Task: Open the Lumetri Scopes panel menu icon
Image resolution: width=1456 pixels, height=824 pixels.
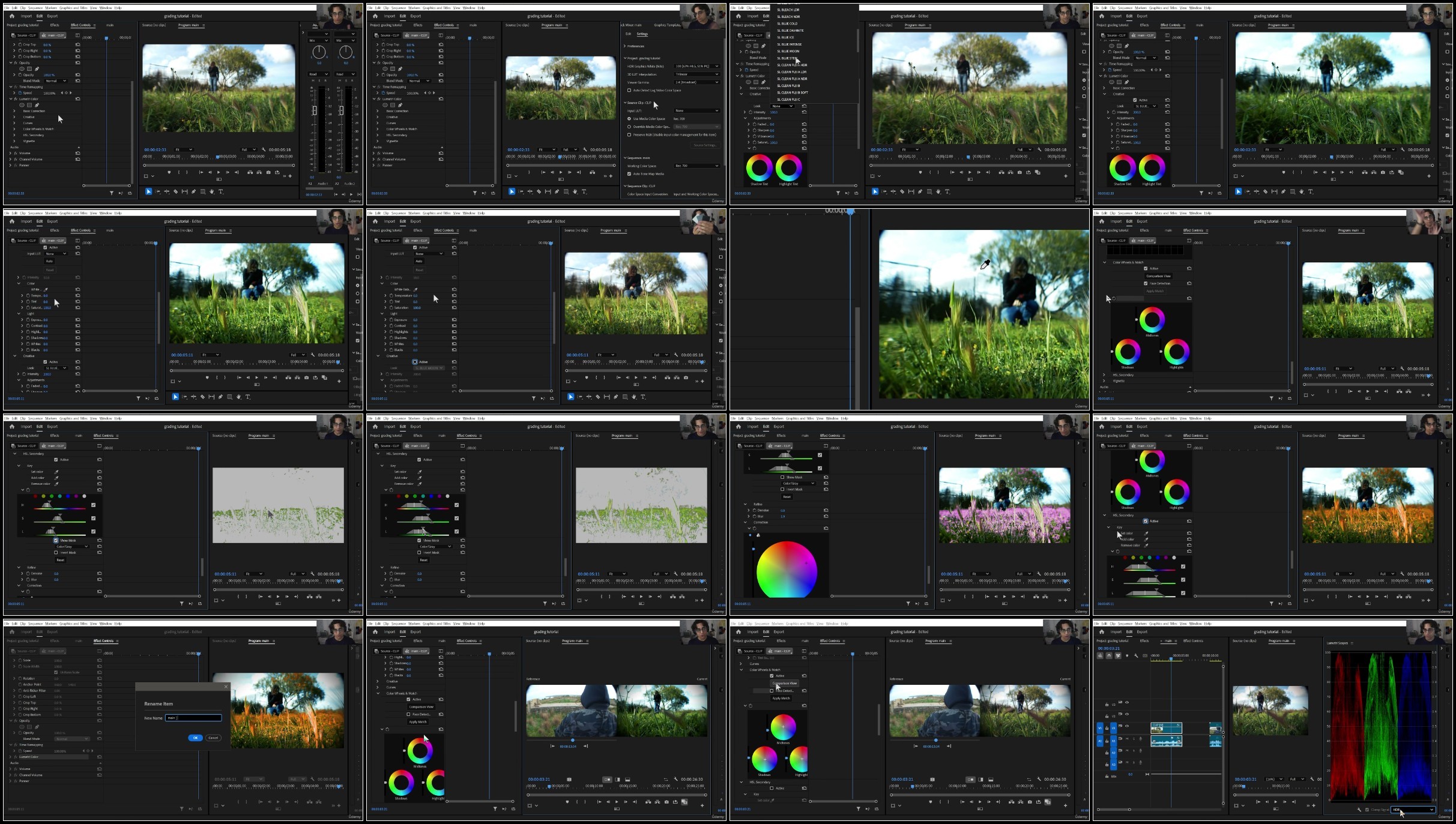Action: 1352,643
